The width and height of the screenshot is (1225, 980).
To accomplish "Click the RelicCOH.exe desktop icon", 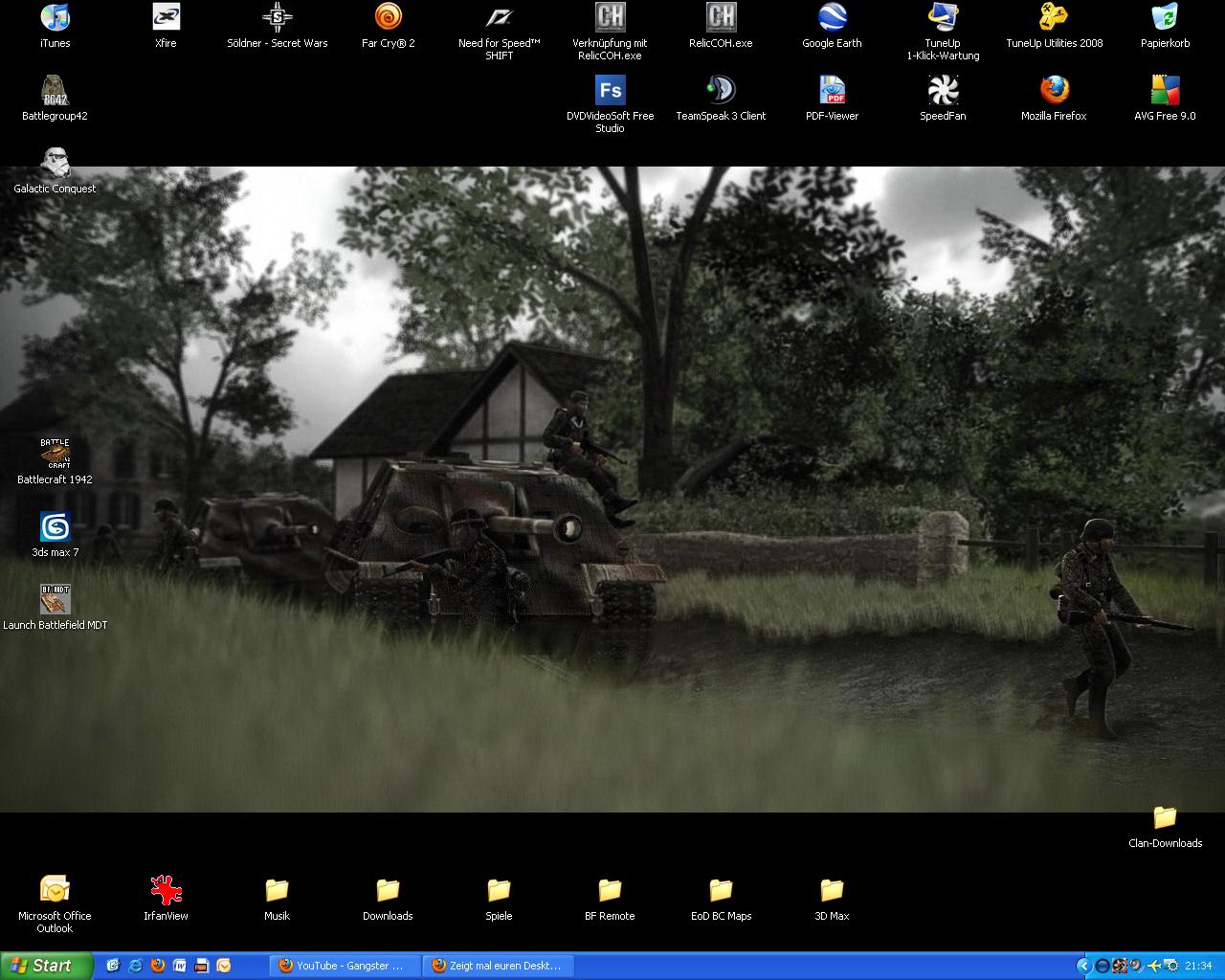I will coord(721,26).
